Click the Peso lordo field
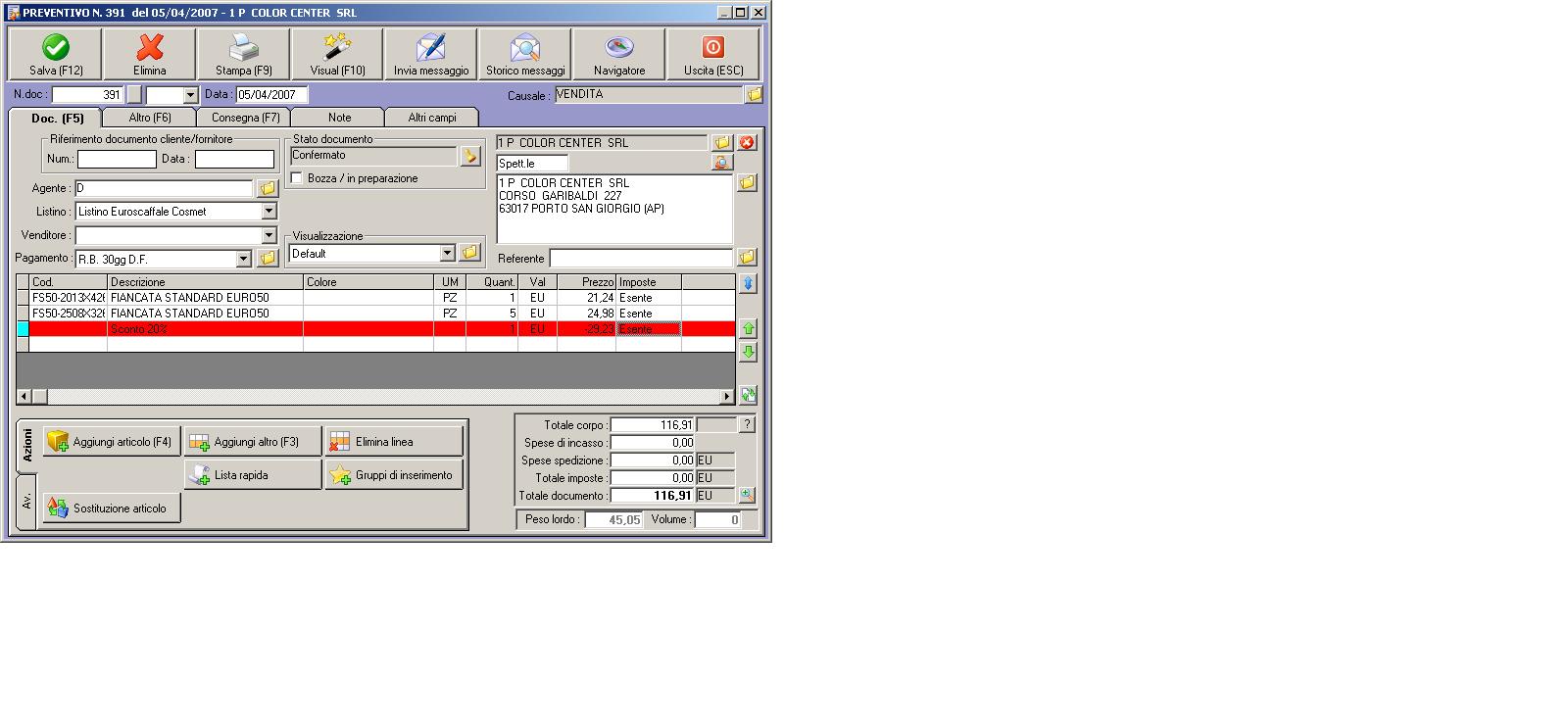Screen dimensions: 1568x727 613,520
